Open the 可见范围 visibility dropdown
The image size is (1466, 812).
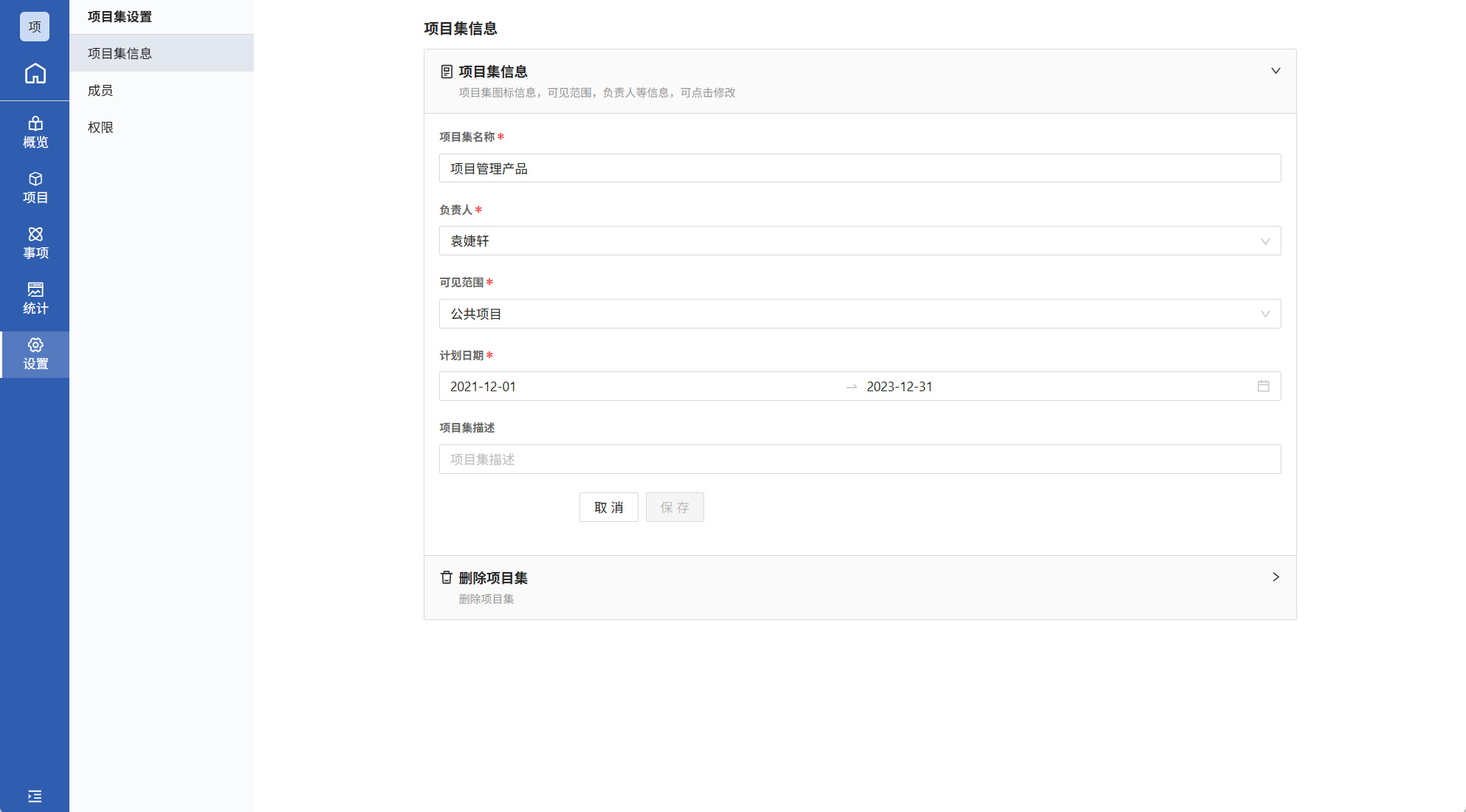pyautogui.click(x=859, y=314)
